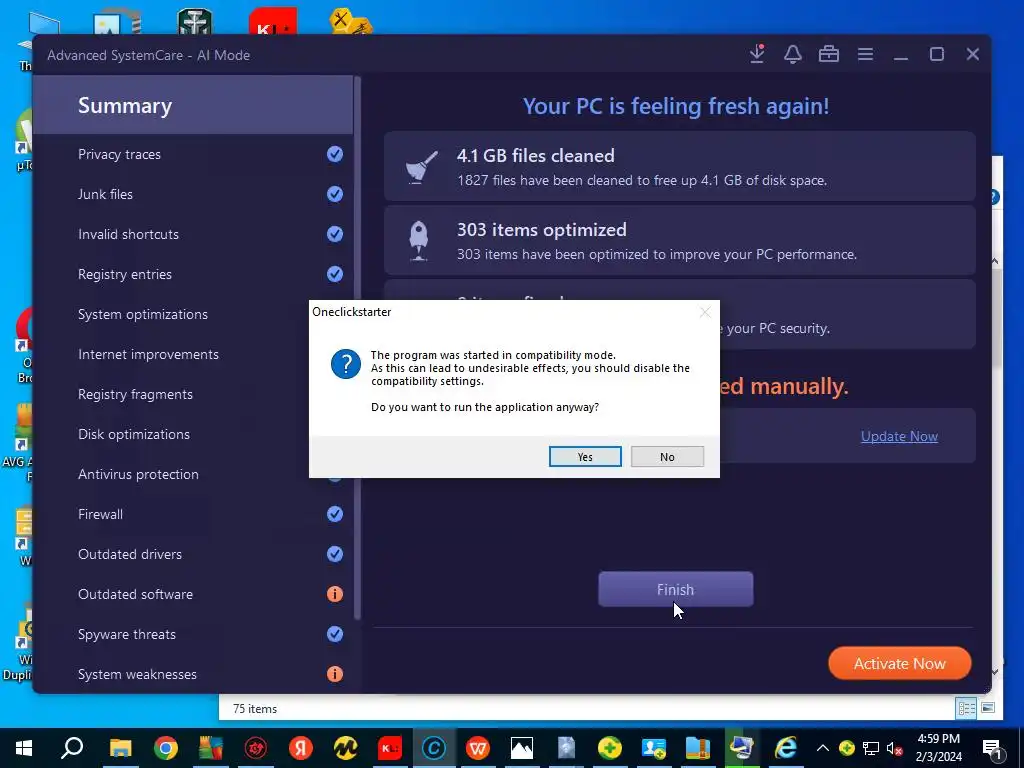This screenshot has width=1024, height=768.
Task: Select Outdated drivers sidebar entry
Action: 130,554
